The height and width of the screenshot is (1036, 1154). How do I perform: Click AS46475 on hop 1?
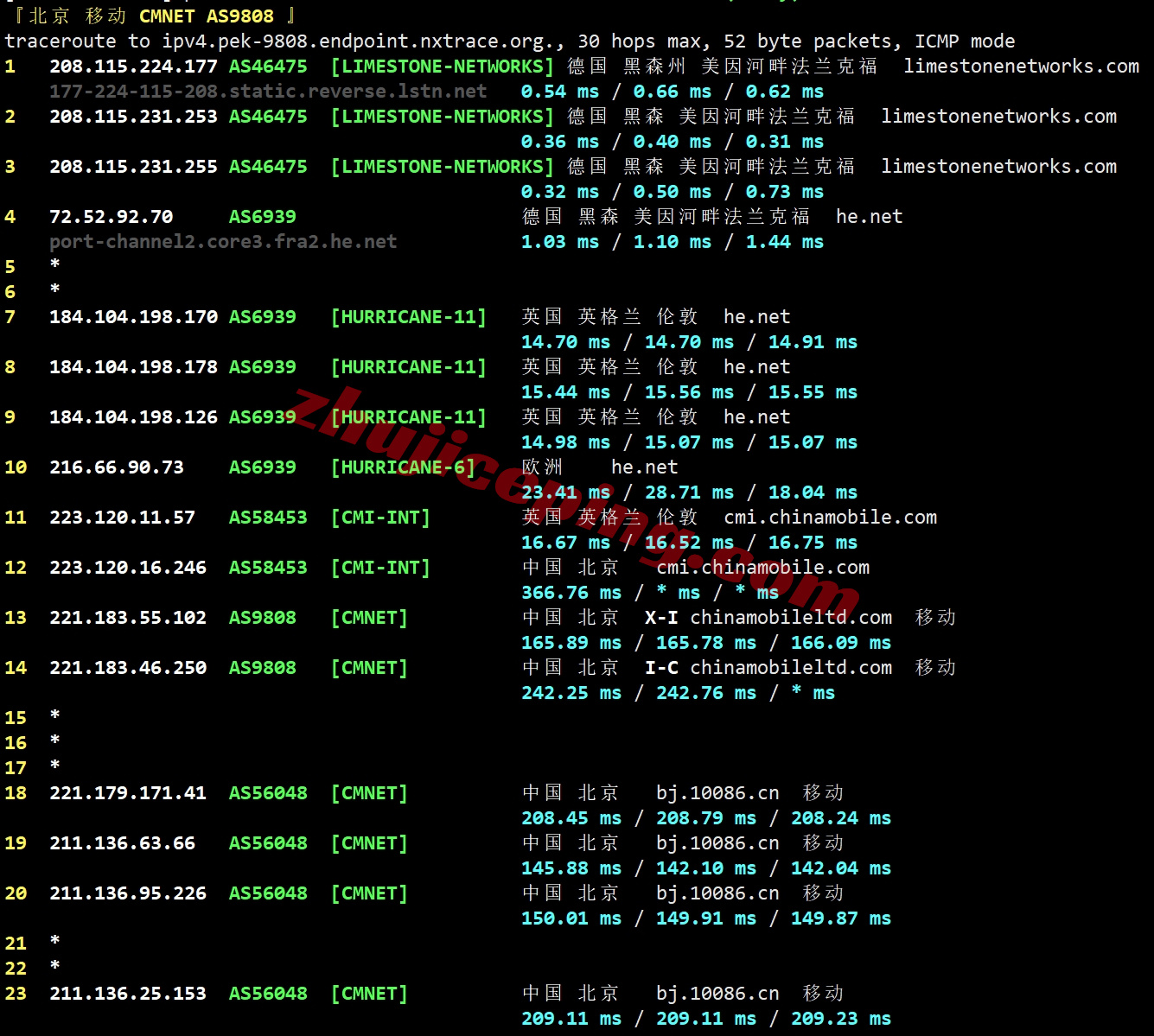268,67
